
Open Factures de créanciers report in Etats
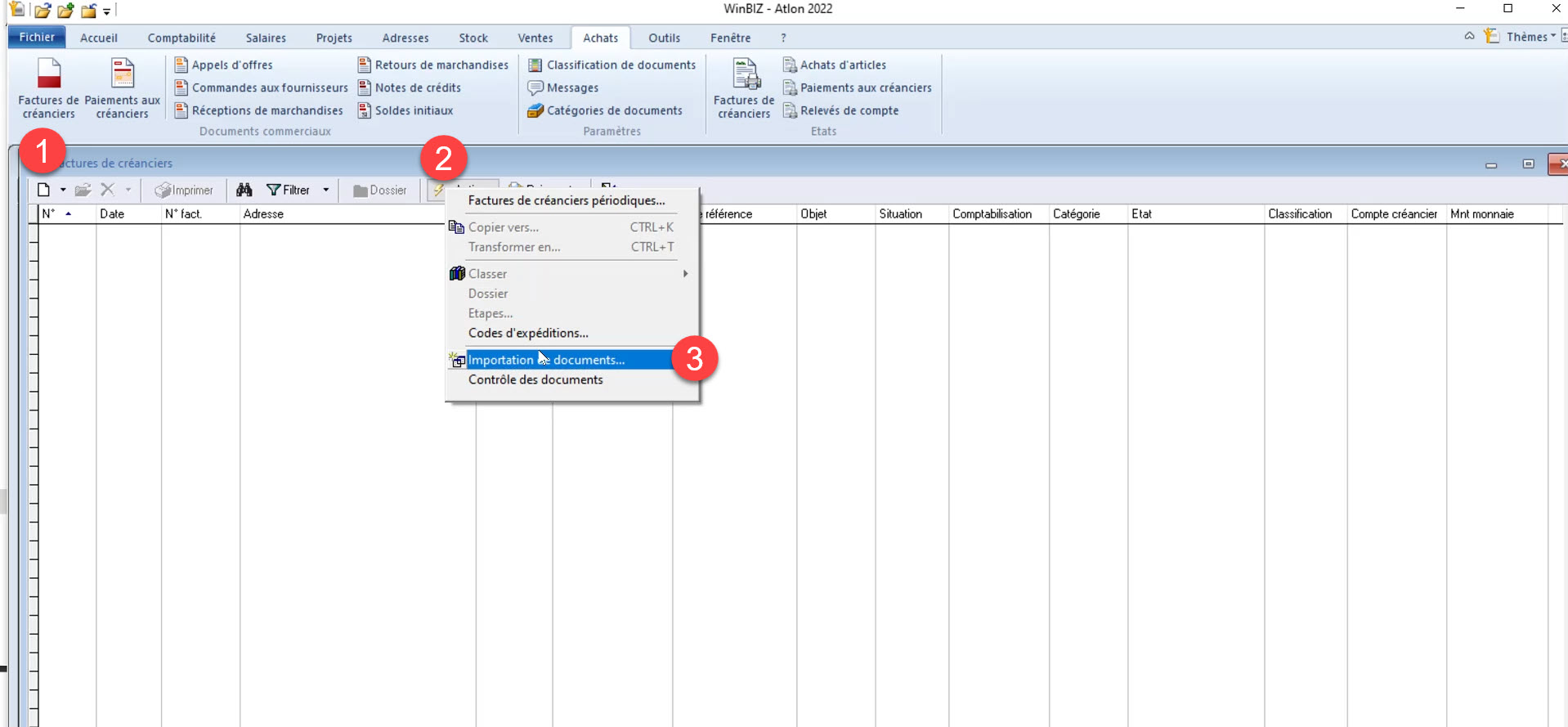click(x=744, y=88)
